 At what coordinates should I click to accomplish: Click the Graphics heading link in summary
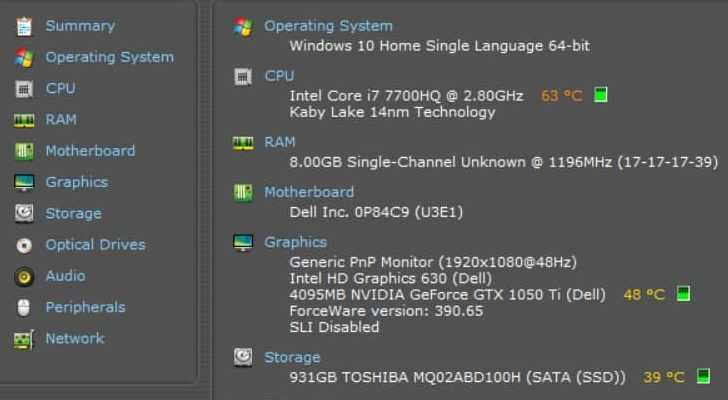tap(295, 242)
